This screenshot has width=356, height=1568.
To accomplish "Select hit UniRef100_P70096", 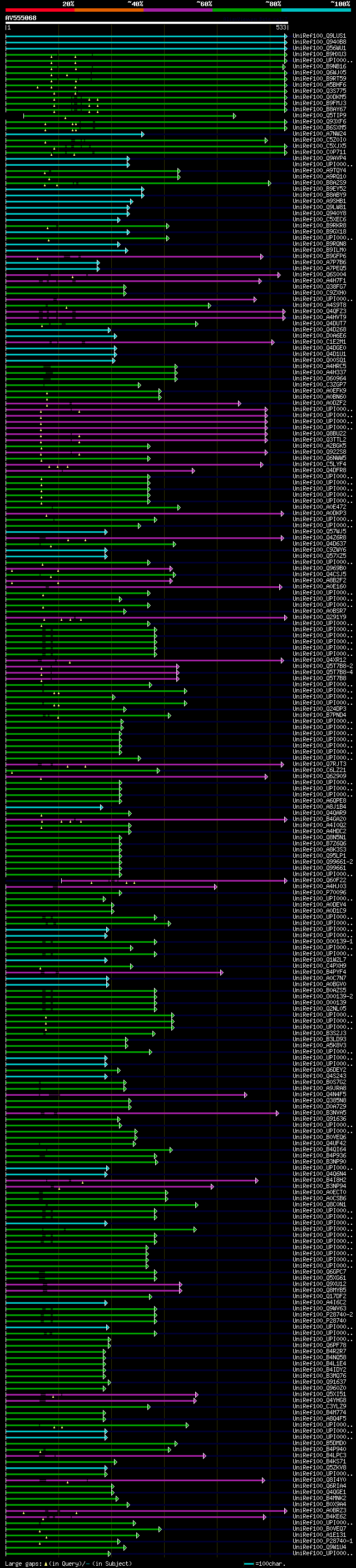I will coord(319,892).
